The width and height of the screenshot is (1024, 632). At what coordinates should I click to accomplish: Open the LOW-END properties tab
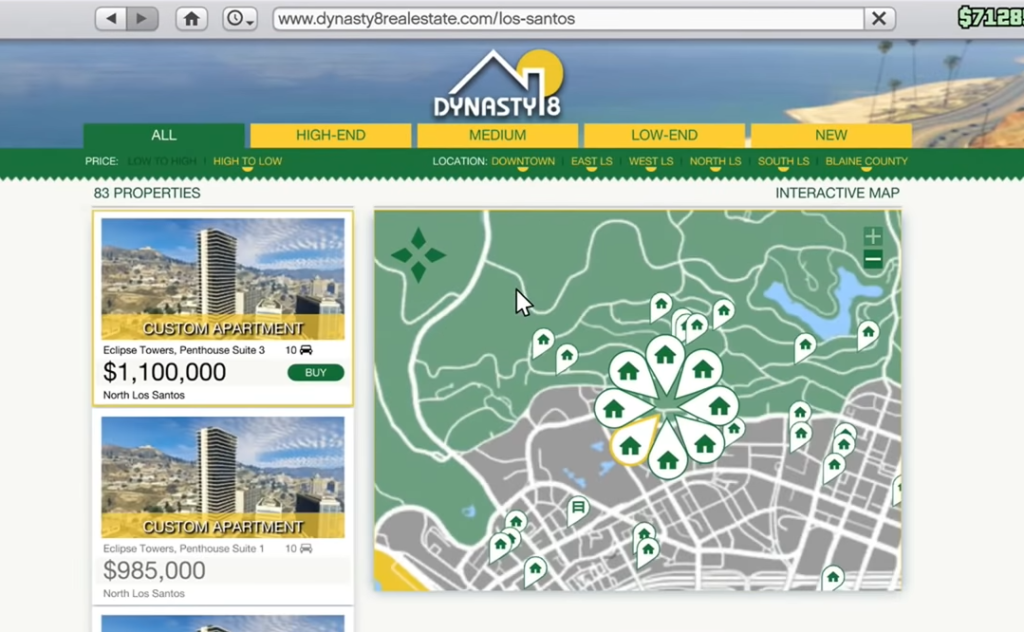click(664, 135)
